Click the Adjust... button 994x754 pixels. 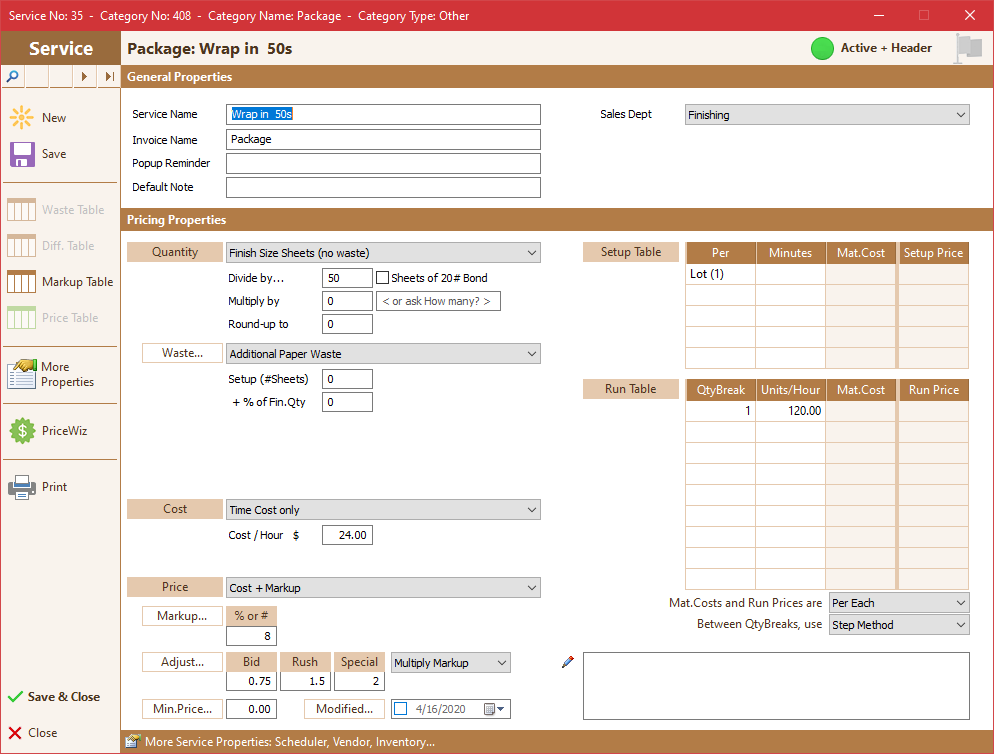coord(183,662)
